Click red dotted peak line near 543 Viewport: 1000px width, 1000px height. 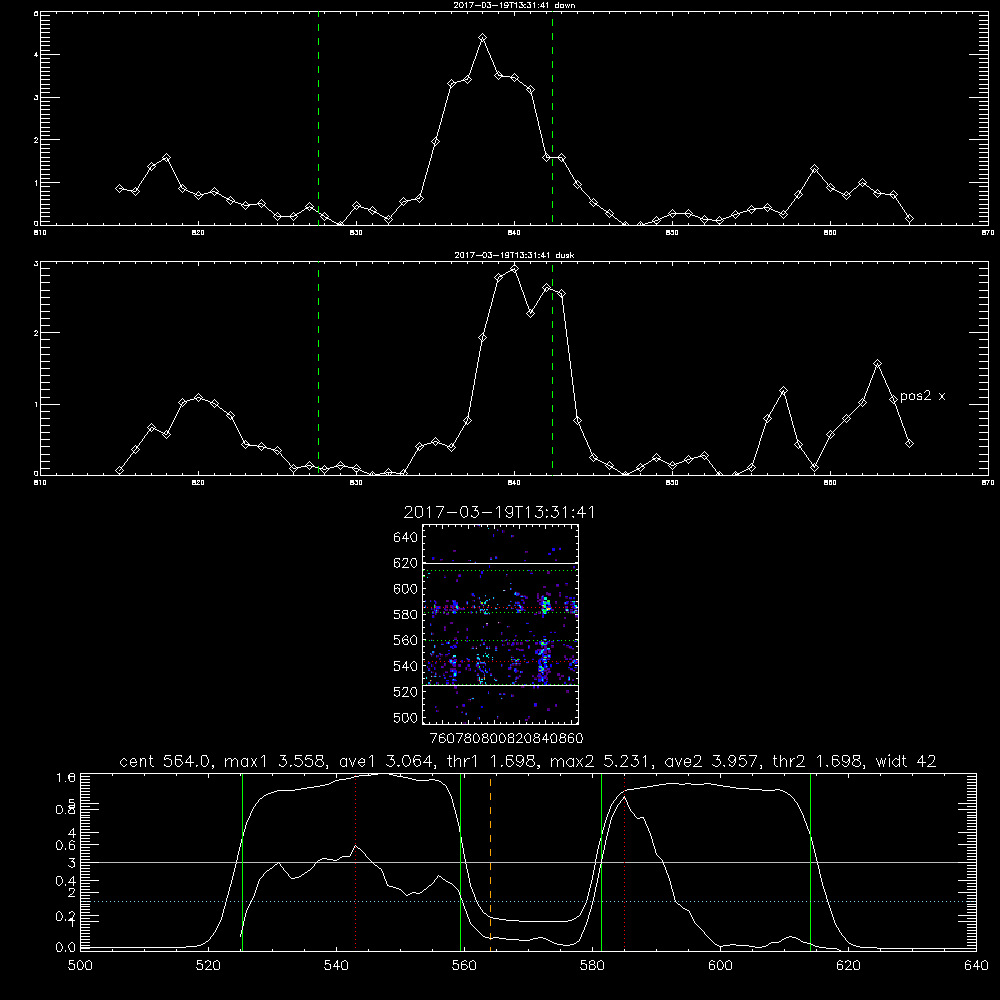356,861
